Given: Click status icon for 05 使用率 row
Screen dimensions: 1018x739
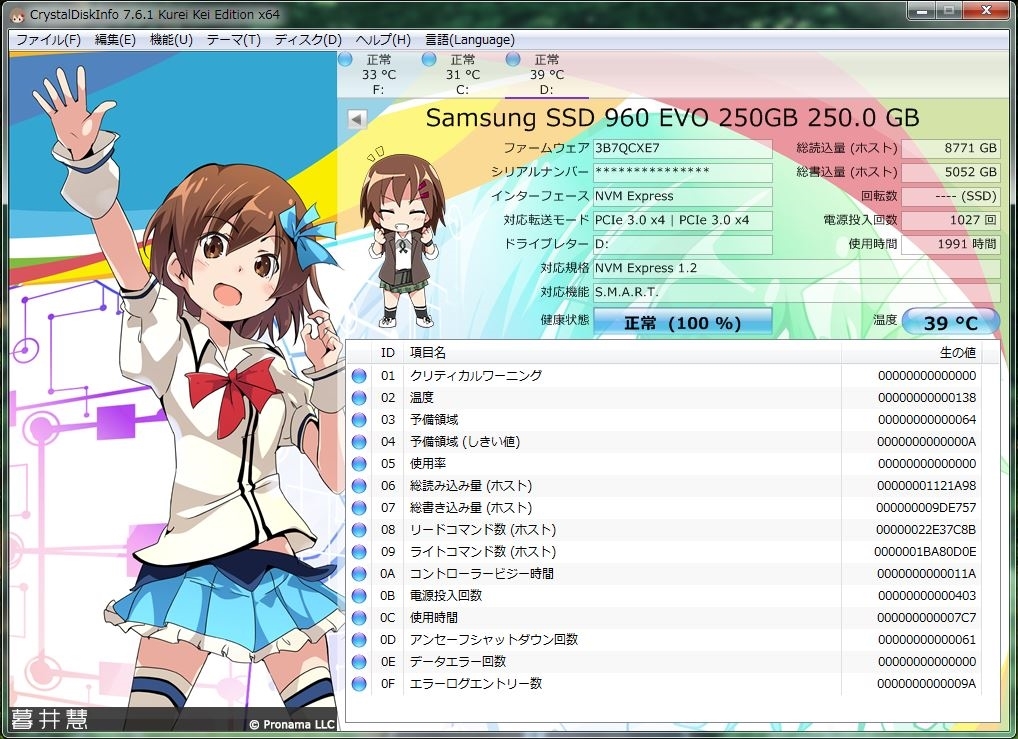Looking at the screenshot, I should pos(359,464).
